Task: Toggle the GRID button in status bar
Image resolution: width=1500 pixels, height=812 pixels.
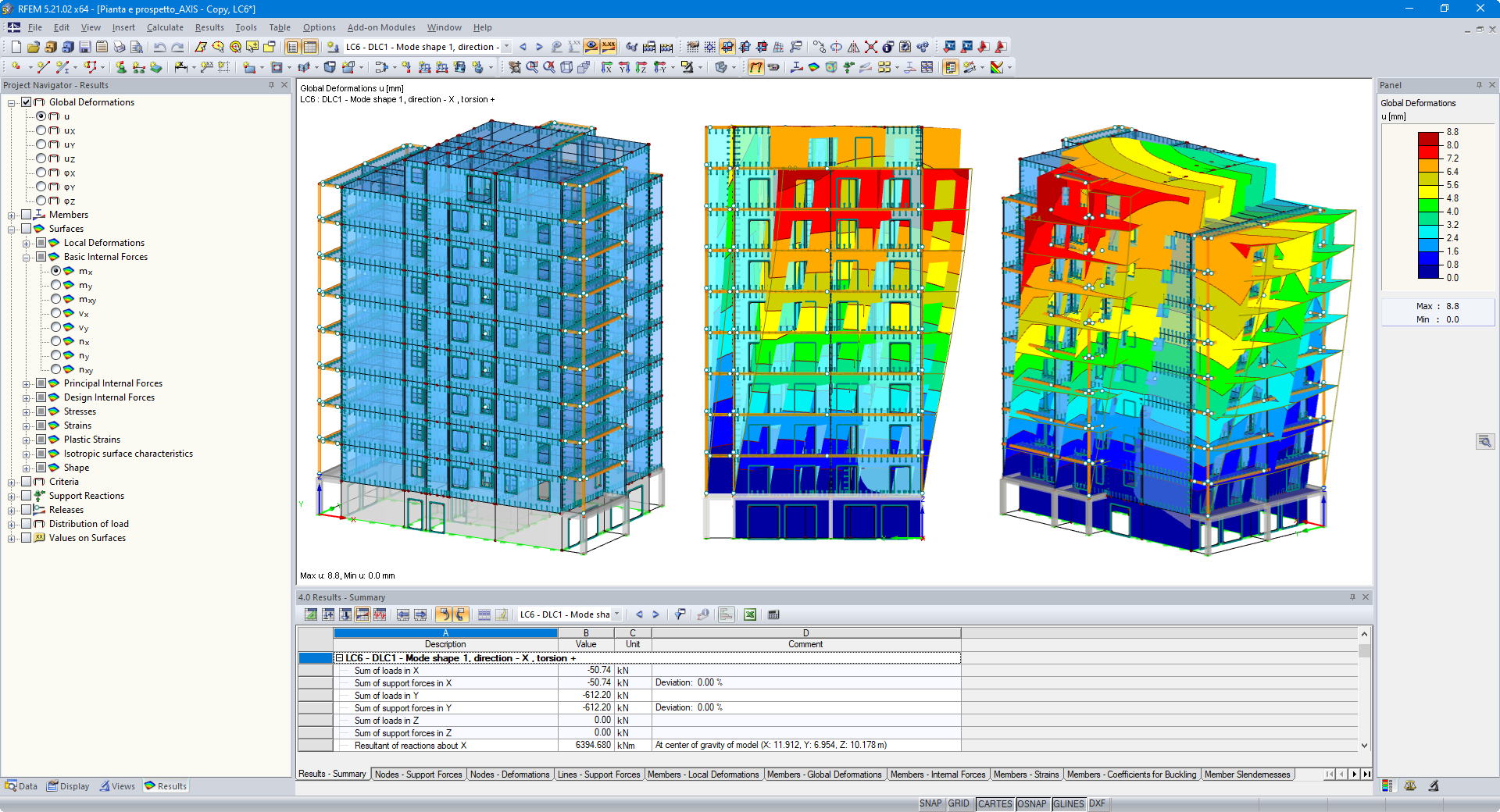Action: tap(959, 803)
